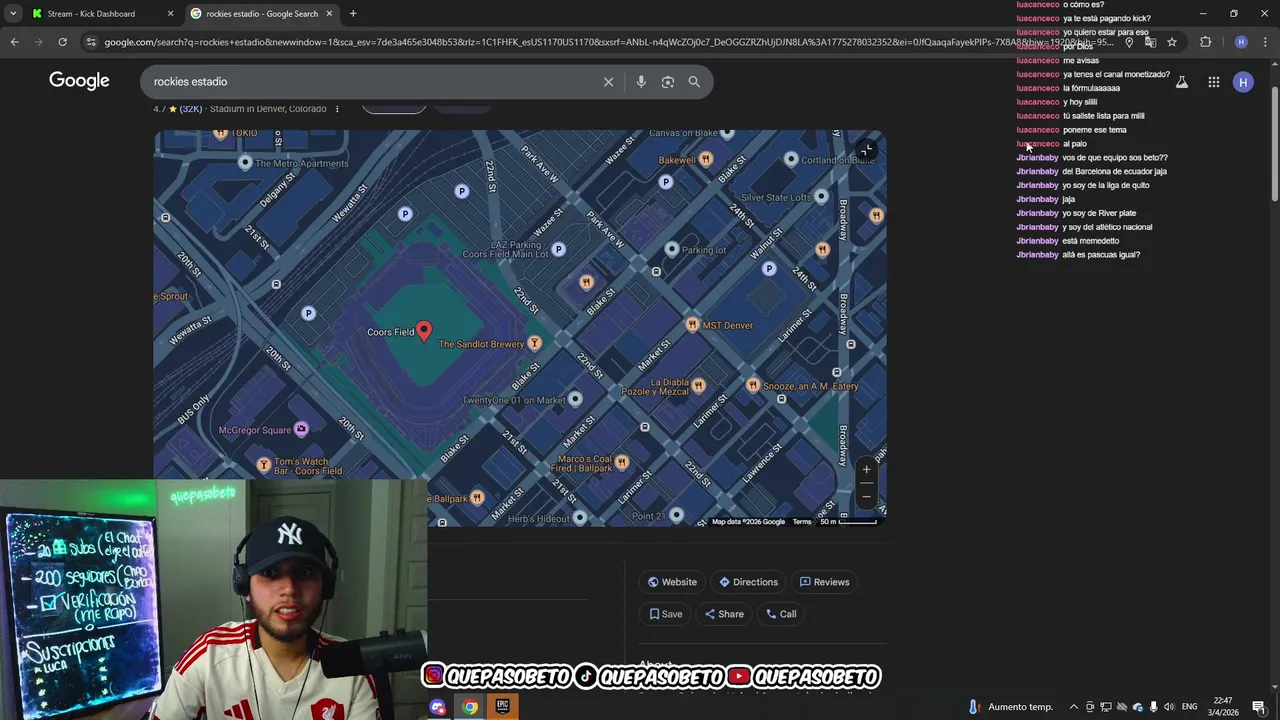Click the TwentyOne 01 on Market pin
This screenshot has width=1280, height=720.
pyautogui.click(x=575, y=400)
